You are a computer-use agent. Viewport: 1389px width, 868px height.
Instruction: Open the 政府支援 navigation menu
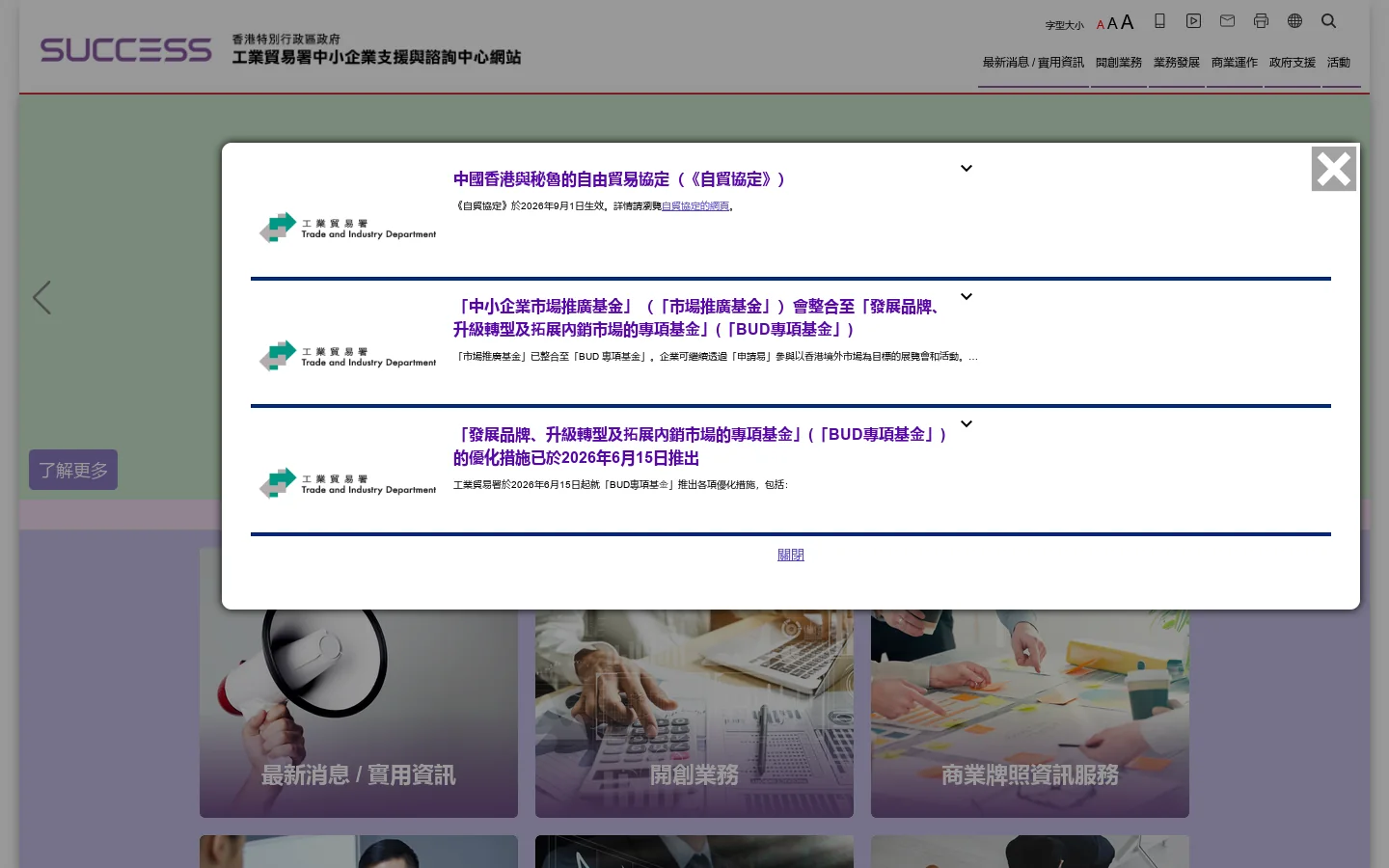click(x=1293, y=63)
